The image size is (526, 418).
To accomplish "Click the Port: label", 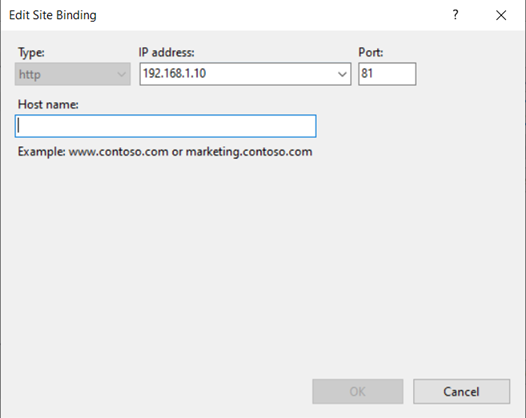I will [371, 52].
